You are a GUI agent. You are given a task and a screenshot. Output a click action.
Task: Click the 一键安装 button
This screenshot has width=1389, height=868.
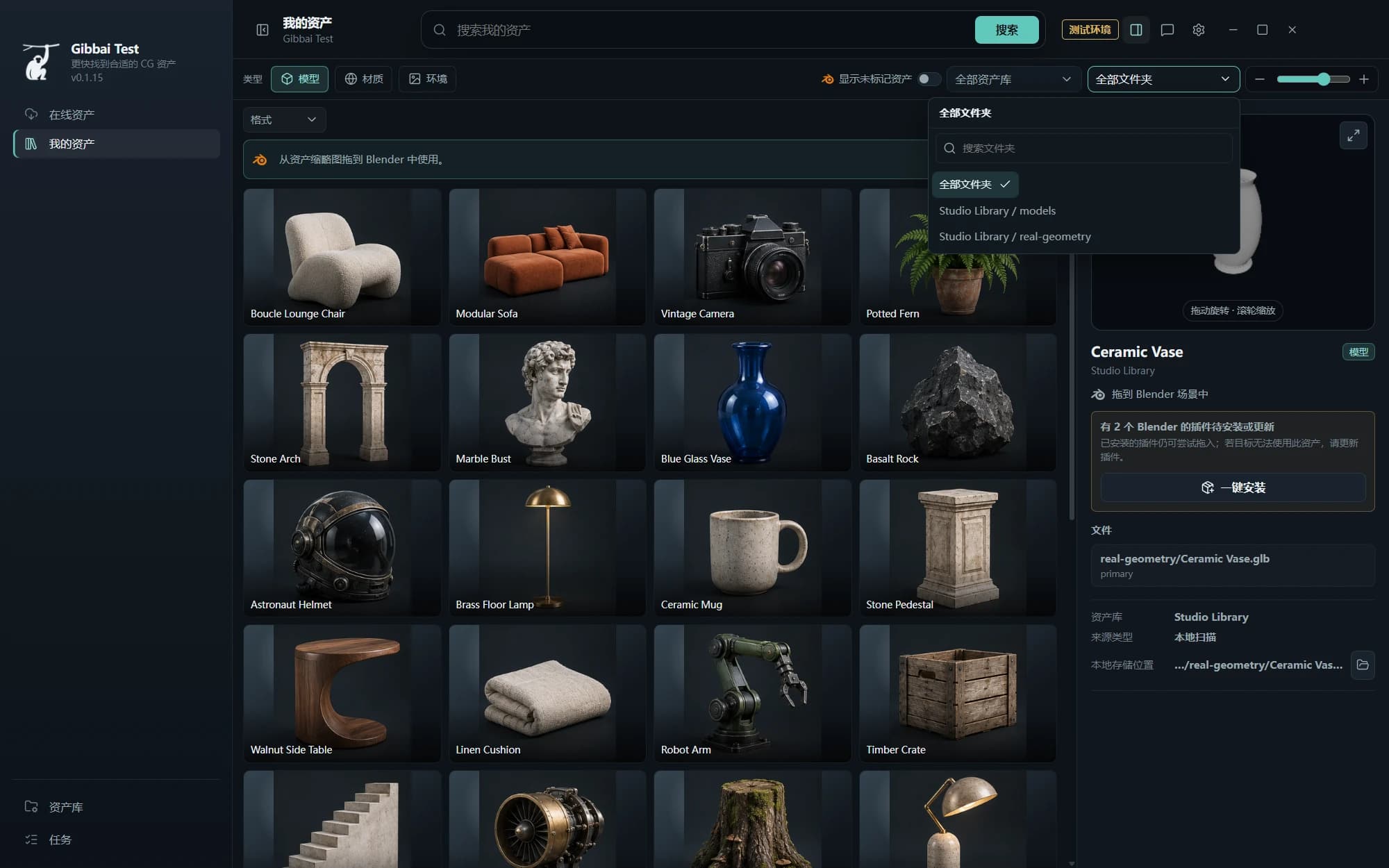click(1233, 487)
